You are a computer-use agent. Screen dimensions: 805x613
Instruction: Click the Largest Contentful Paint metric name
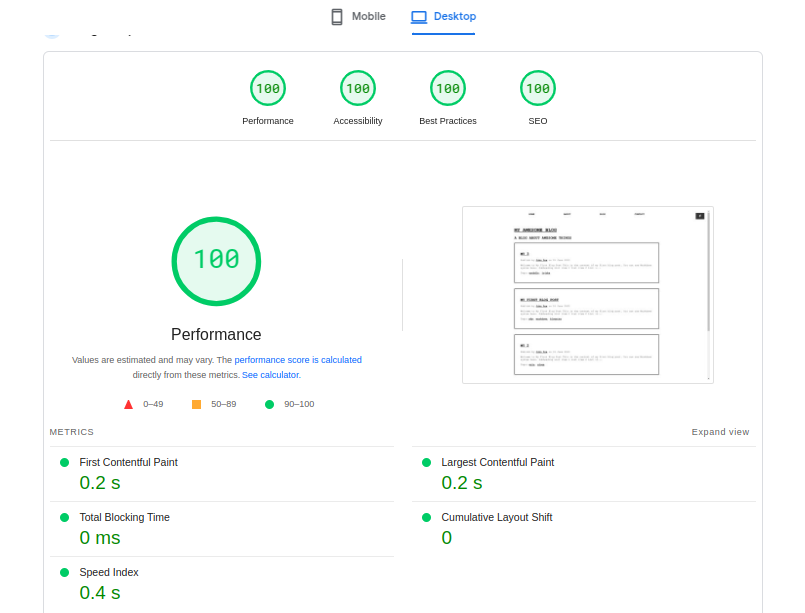[497, 462]
